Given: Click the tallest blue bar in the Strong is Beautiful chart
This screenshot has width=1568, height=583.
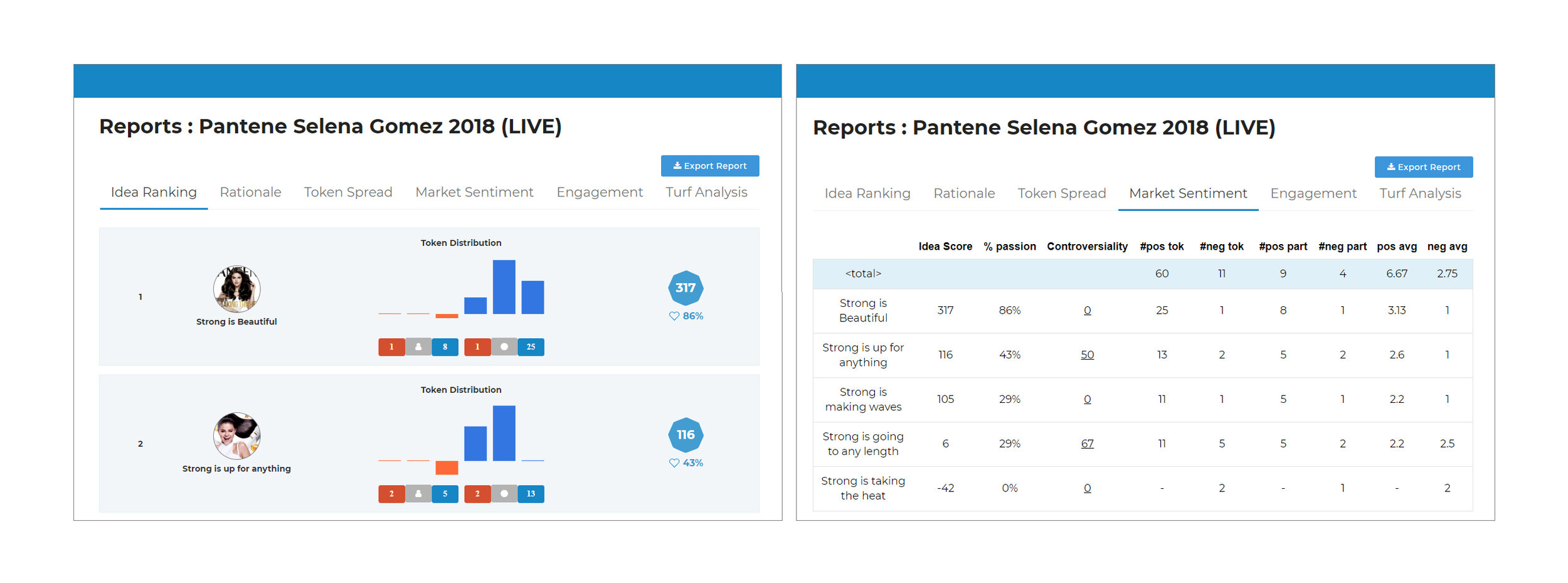Looking at the screenshot, I should (x=504, y=287).
